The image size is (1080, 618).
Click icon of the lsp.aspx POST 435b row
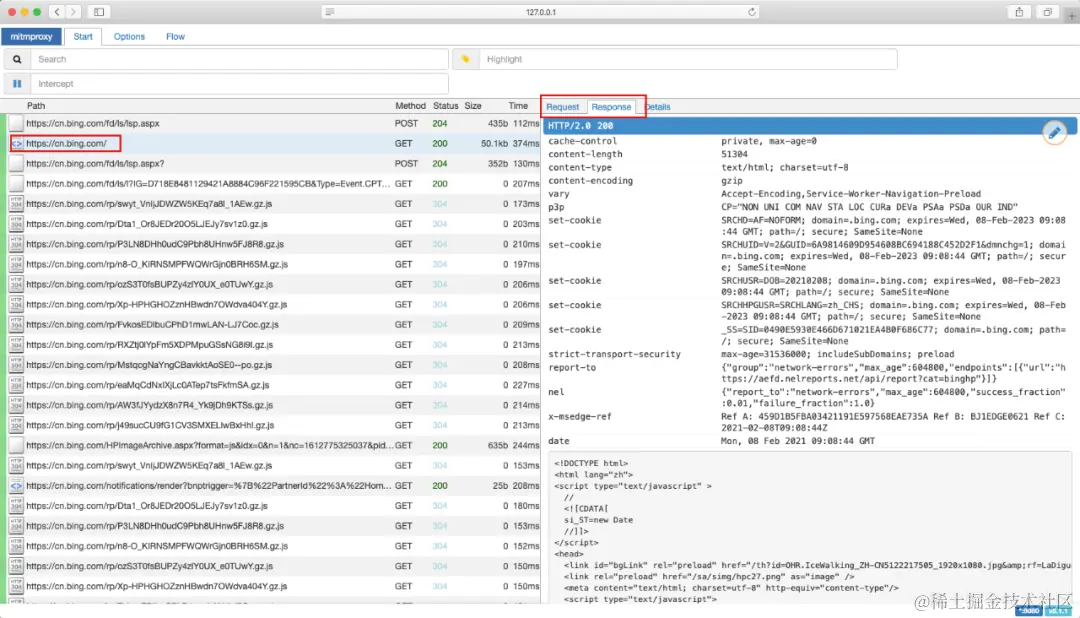17,123
